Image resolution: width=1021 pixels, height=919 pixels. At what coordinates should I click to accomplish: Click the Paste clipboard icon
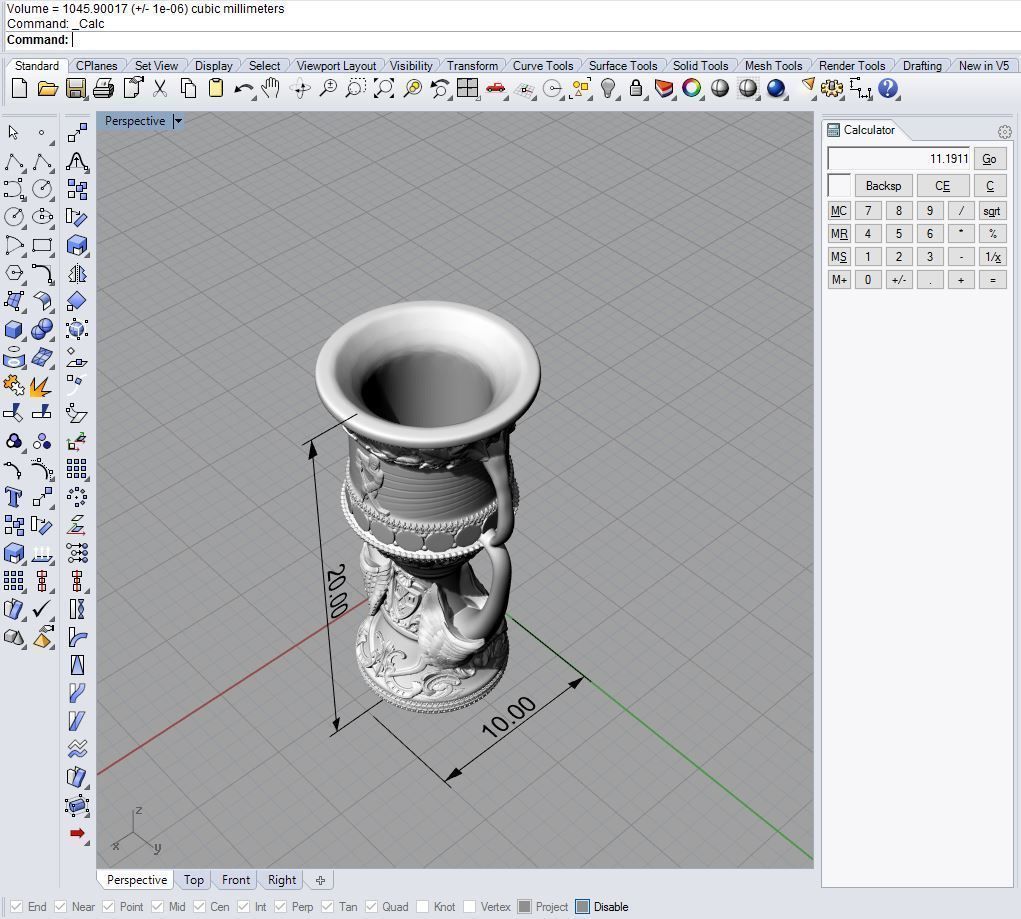coord(216,88)
